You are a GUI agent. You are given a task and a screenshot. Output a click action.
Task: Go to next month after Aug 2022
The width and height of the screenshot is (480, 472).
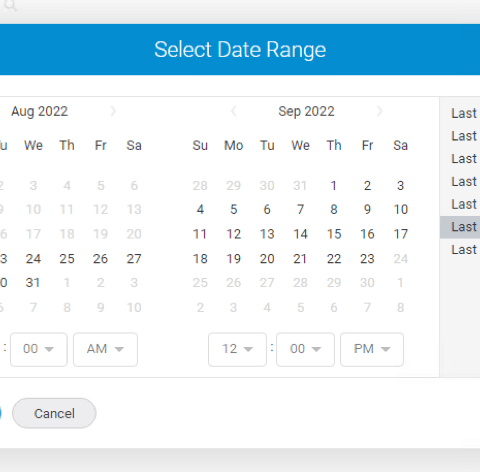click(113, 111)
